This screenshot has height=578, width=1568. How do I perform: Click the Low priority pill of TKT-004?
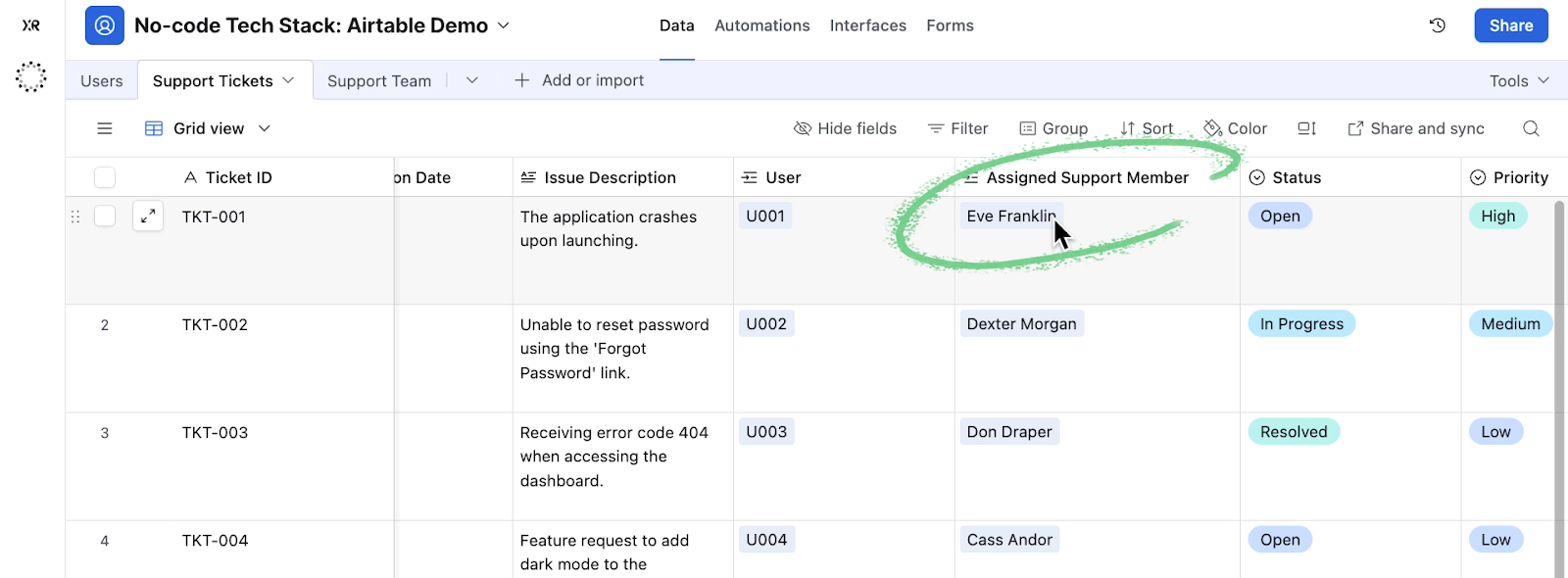pos(1495,540)
